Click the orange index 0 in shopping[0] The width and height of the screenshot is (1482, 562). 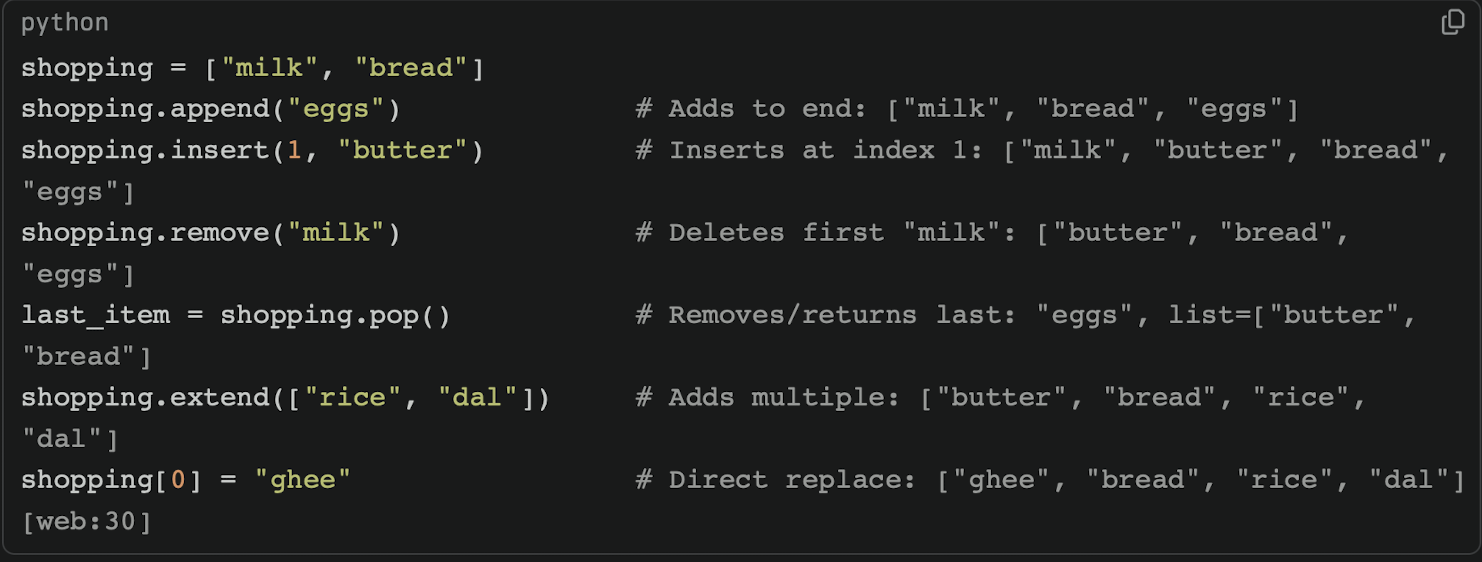(178, 480)
